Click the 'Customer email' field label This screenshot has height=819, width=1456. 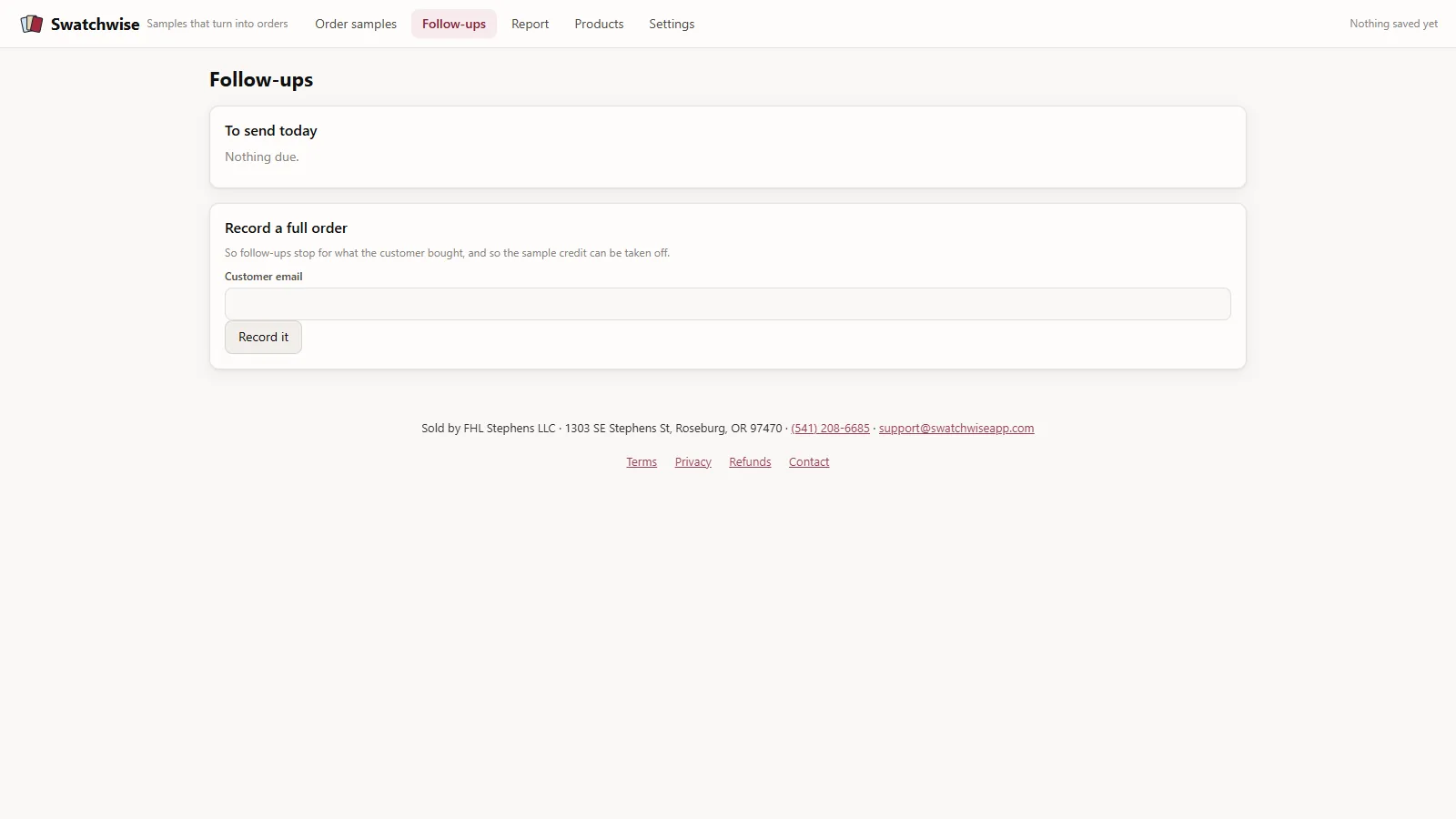point(264,277)
